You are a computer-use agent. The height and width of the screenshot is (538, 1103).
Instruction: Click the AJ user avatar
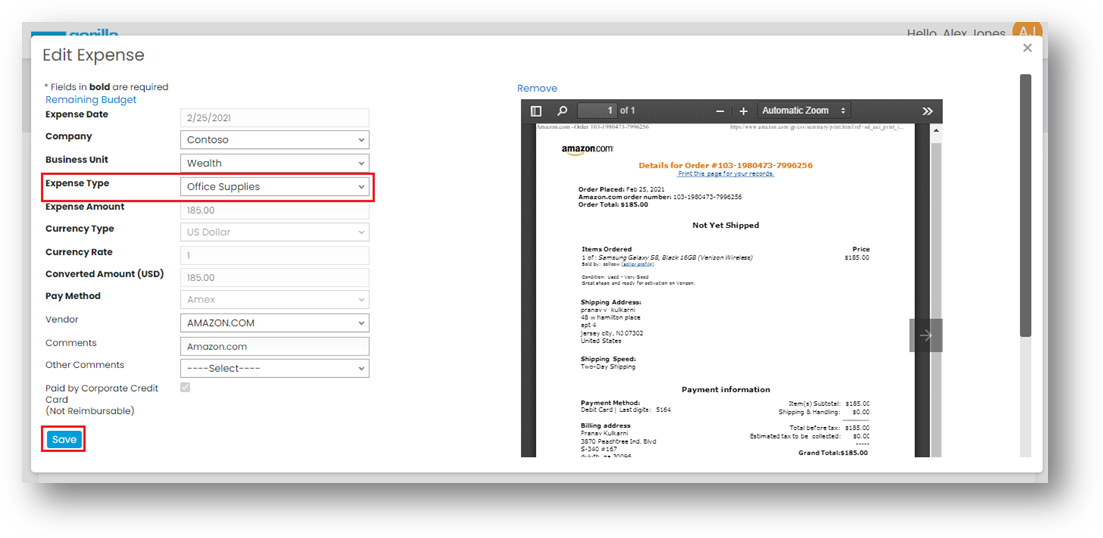[x=1026, y=30]
